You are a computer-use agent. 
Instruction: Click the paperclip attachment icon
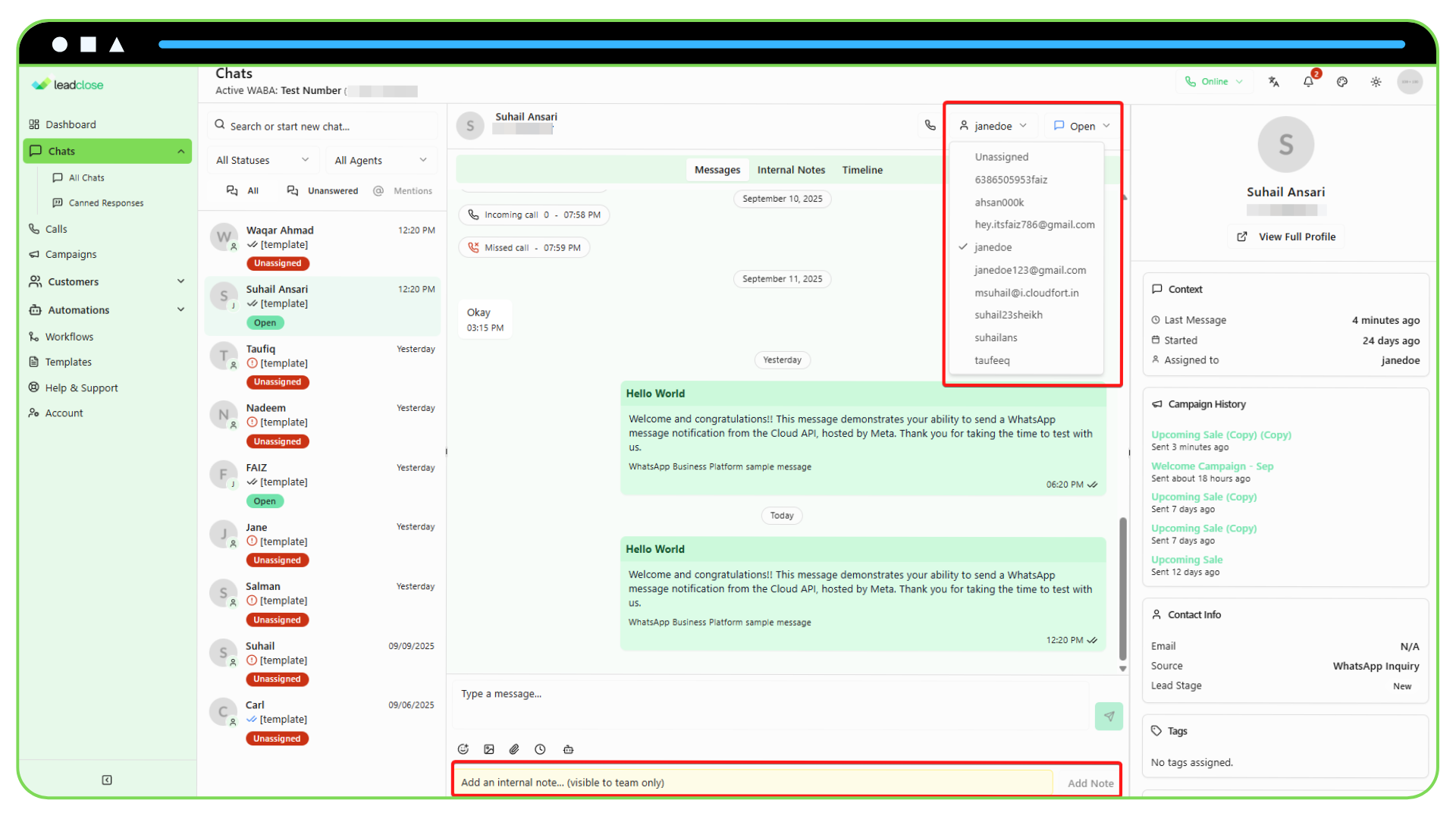514,749
